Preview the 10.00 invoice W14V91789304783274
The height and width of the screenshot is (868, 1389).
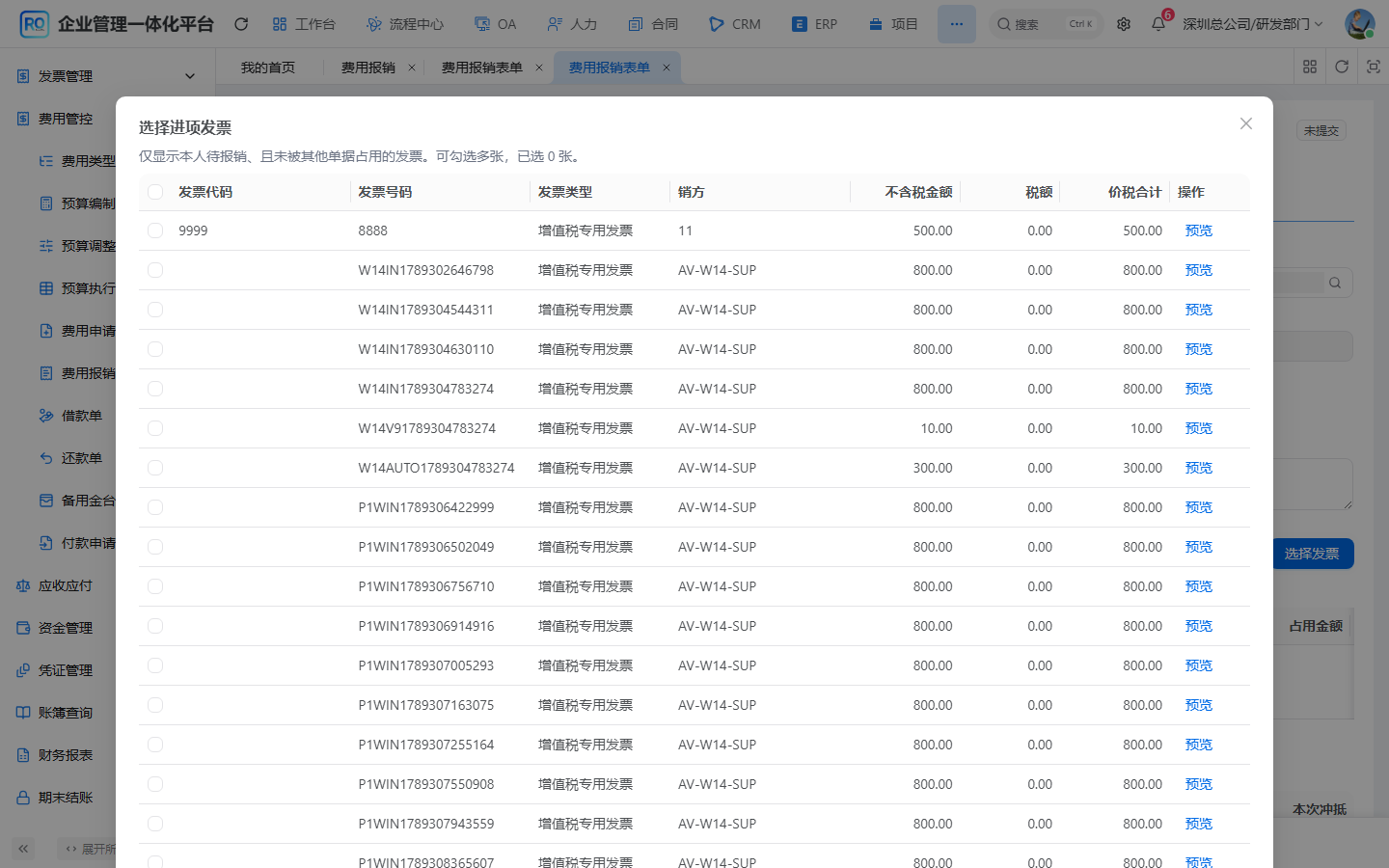pos(1199,428)
